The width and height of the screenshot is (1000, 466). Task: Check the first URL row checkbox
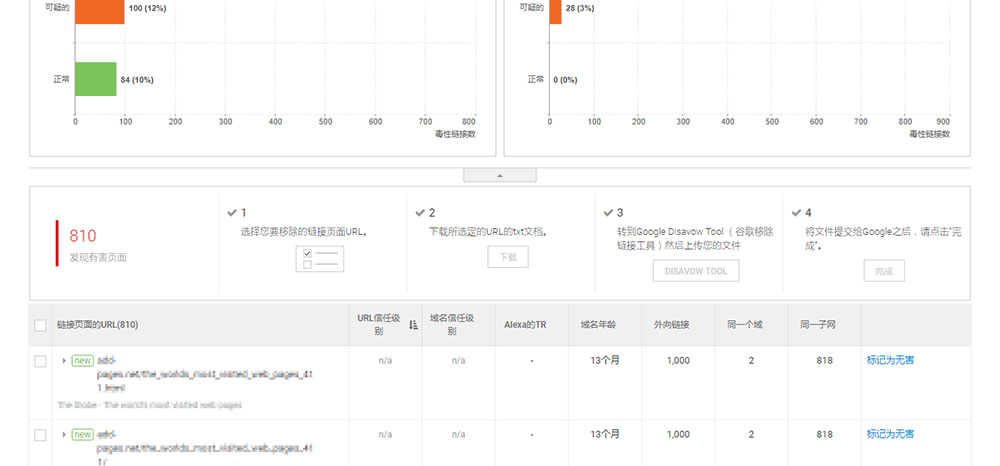pyautogui.click(x=40, y=361)
